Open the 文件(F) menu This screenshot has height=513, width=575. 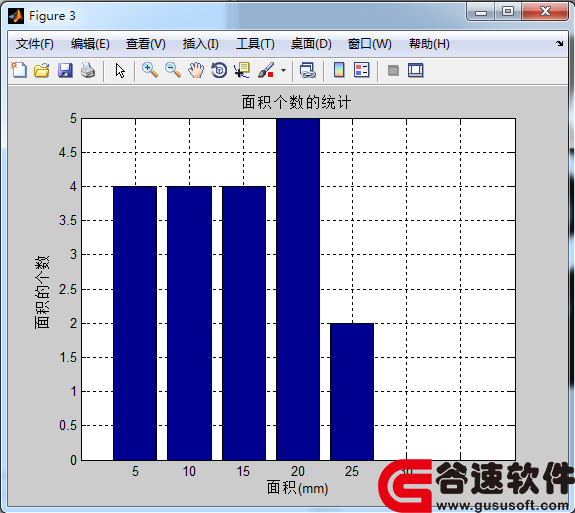pos(34,44)
